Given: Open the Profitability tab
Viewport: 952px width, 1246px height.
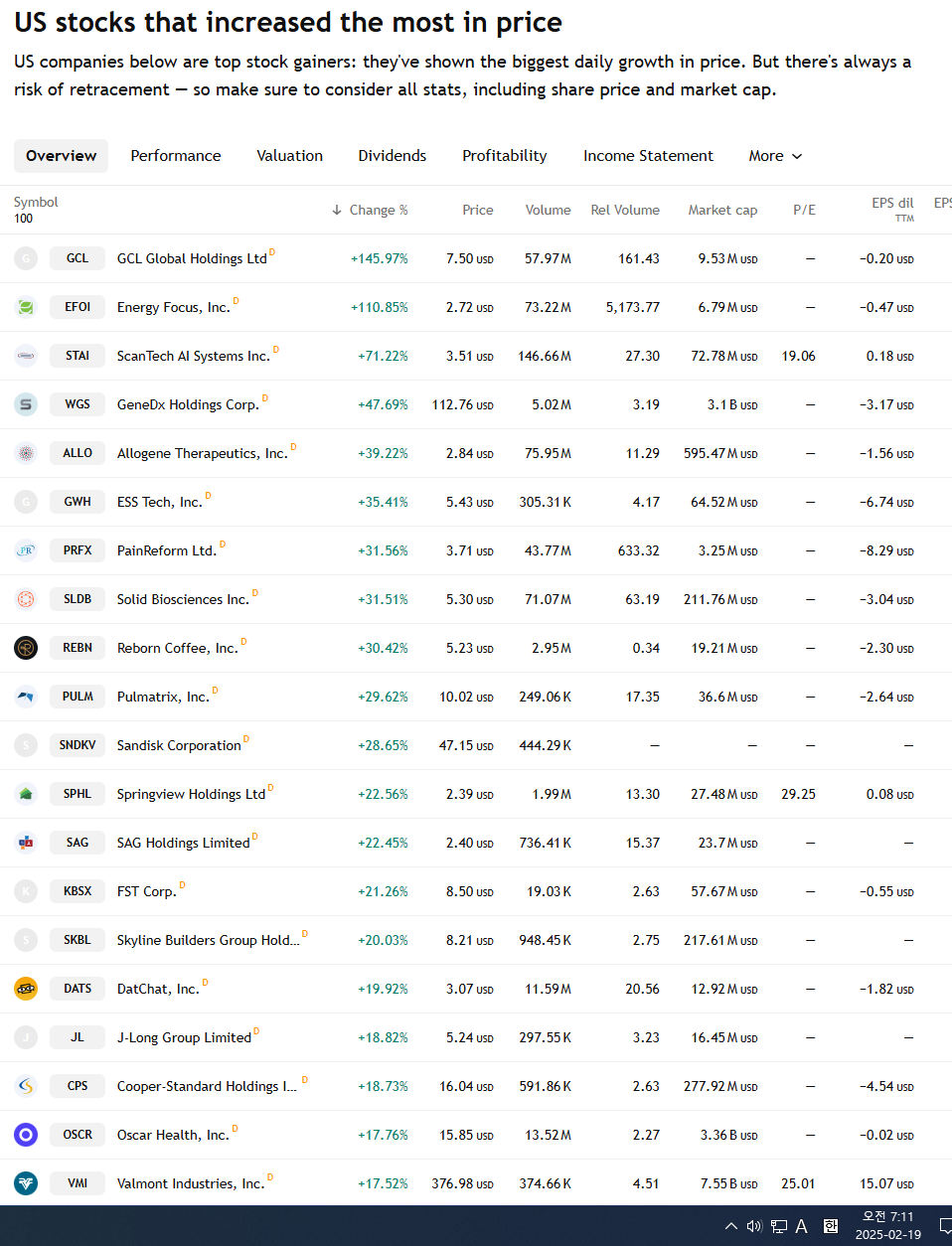Looking at the screenshot, I should tap(505, 156).
